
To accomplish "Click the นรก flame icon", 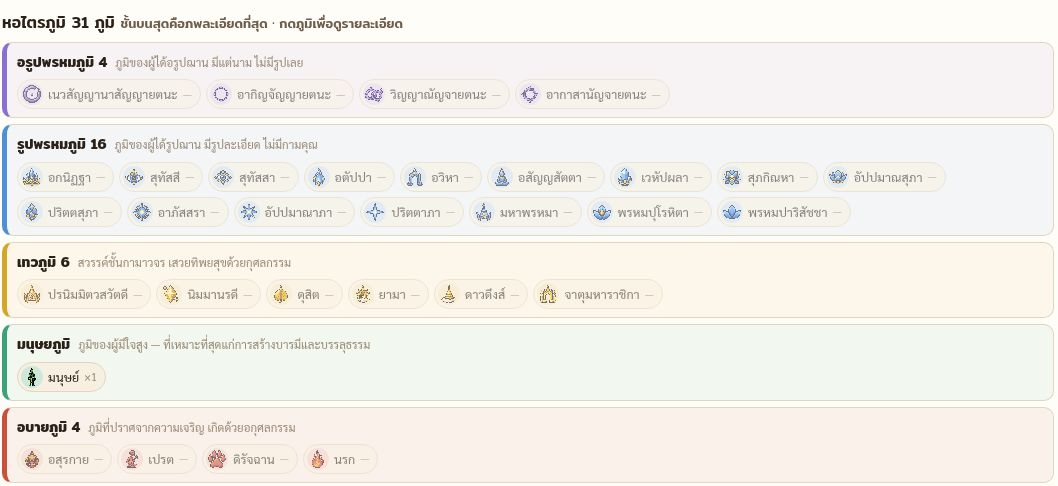I will (318, 460).
